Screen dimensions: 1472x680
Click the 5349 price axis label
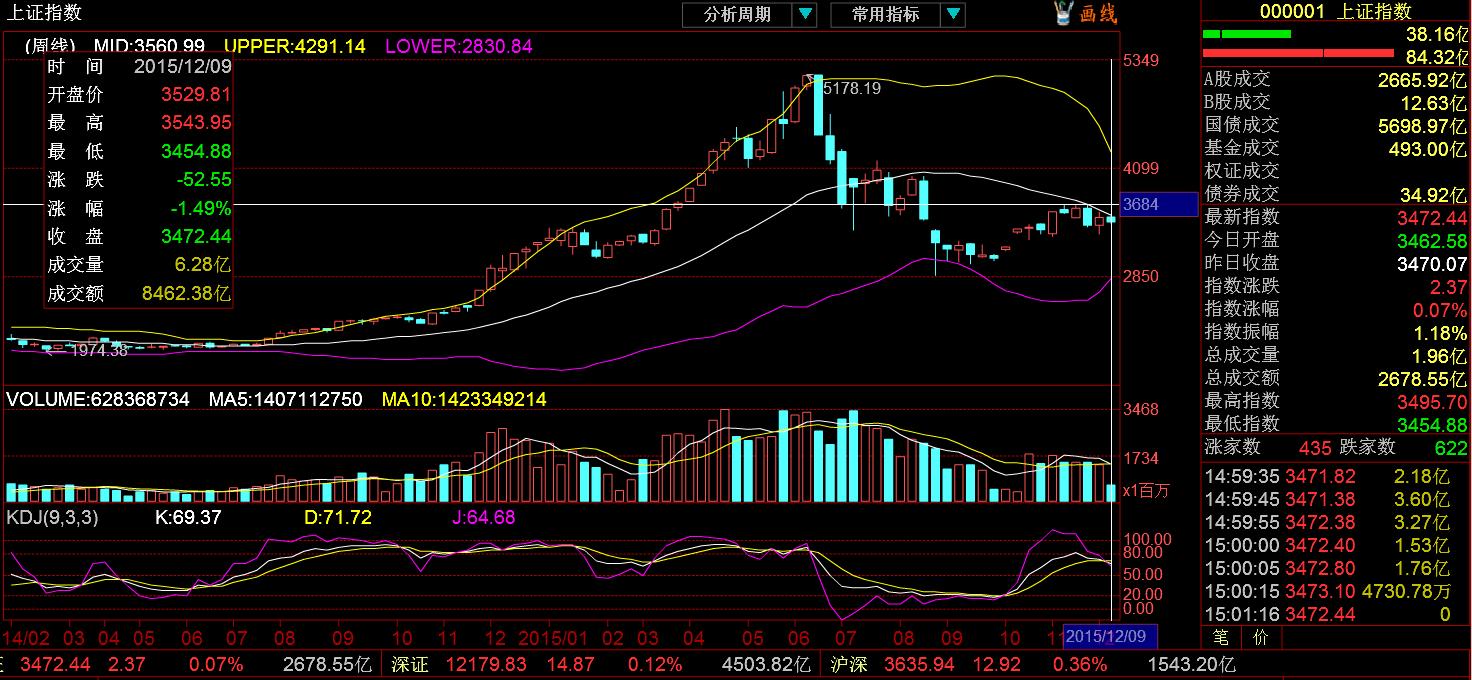coord(1141,61)
